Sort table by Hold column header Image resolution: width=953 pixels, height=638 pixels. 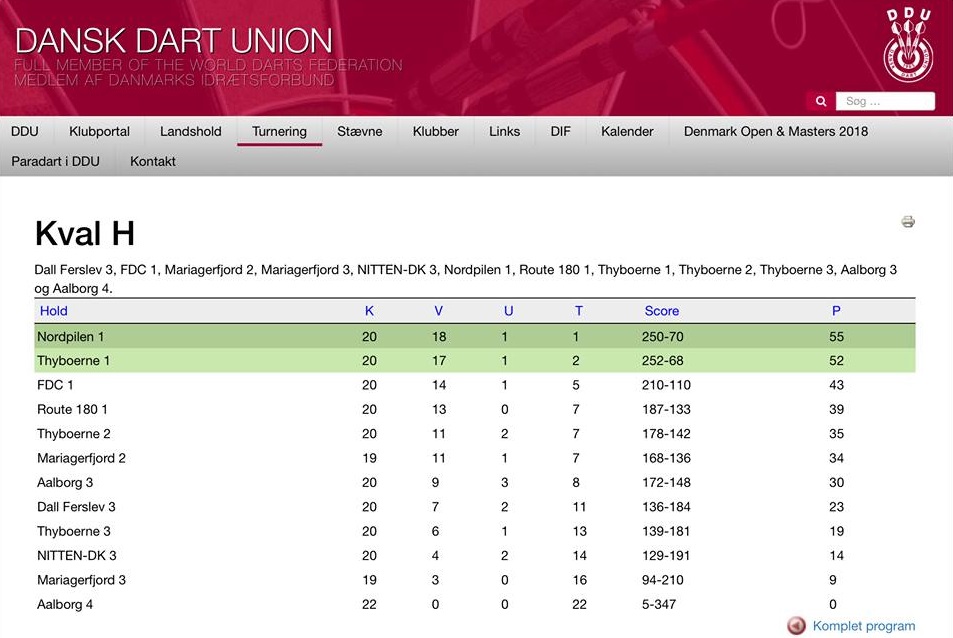[x=54, y=311]
